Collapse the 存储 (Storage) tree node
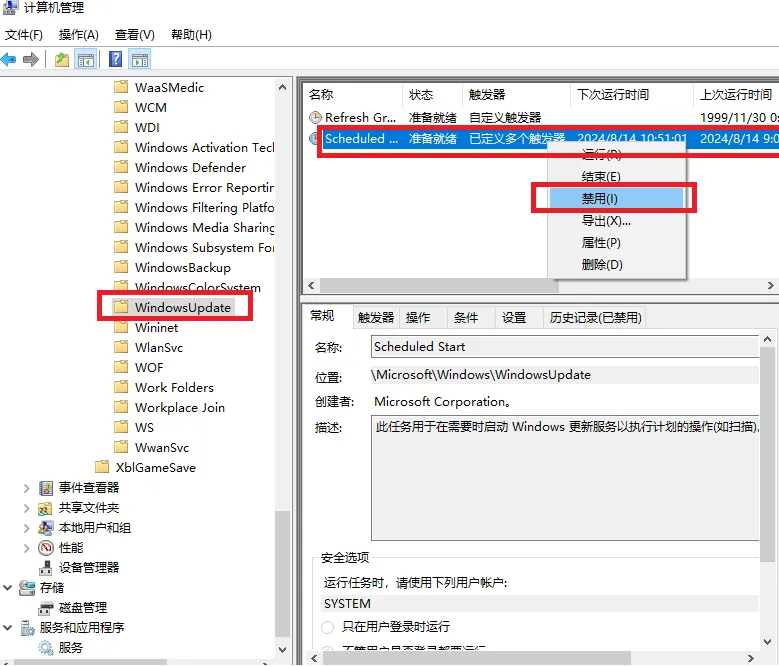The height and width of the screenshot is (666, 779). point(8,587)
